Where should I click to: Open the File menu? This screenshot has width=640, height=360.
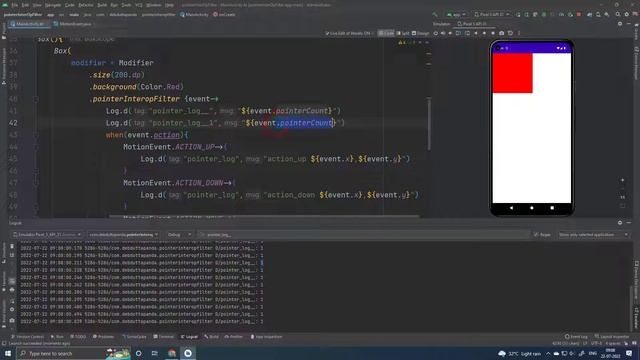click(15, 5)
